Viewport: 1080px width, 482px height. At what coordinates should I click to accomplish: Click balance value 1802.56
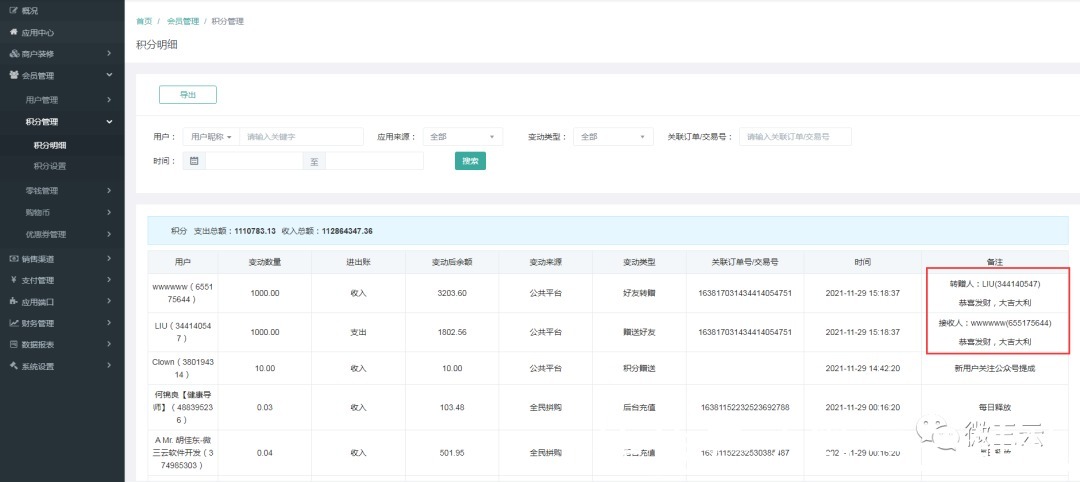coord(453,332)
